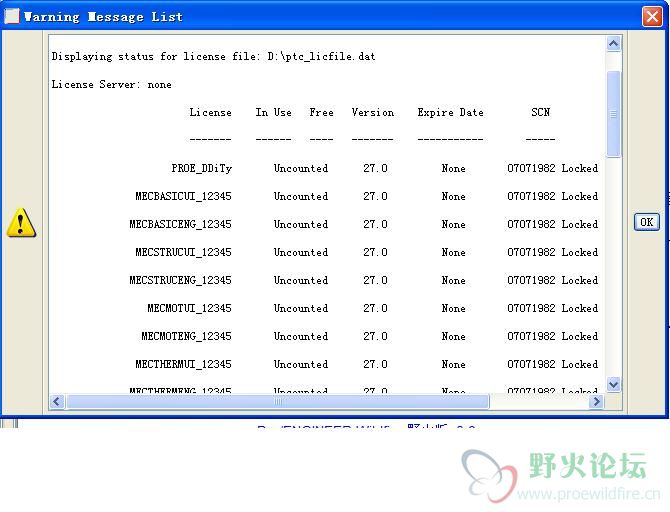Image resolution: width=670 pixels, height=512 pixels.
Task: Click the horizontal scrollbar left arrow
Action: (x=57, y=401)
